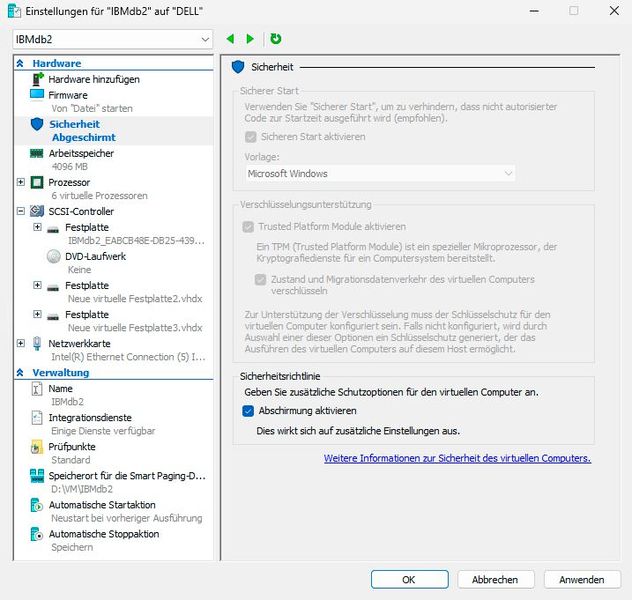The height and width of the screenshot is (600, 632).
Task: Click the Sicherheit shield icon in sidebar
Action: pyautogui.click(x=37, y=124)
